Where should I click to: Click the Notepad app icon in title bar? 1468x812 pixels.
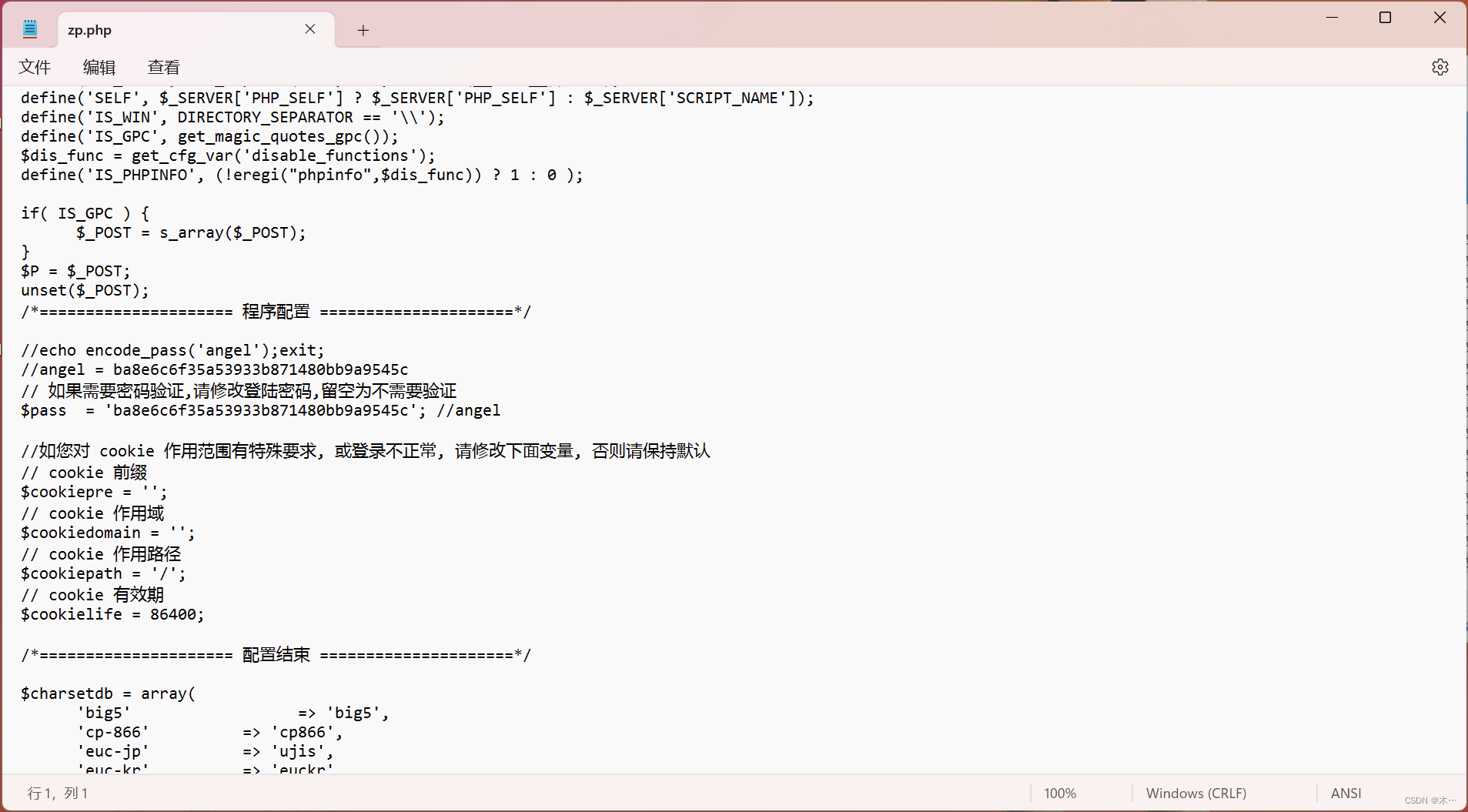(30, 29)
